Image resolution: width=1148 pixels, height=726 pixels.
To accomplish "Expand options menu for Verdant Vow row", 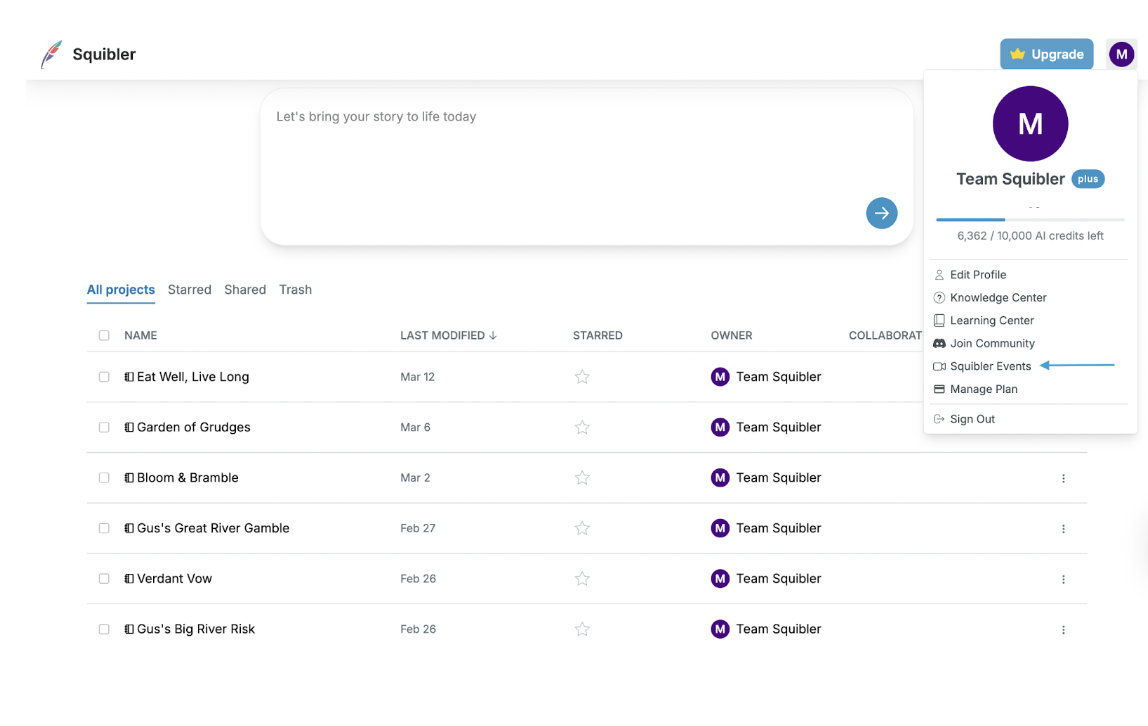I will (1063, 579).
